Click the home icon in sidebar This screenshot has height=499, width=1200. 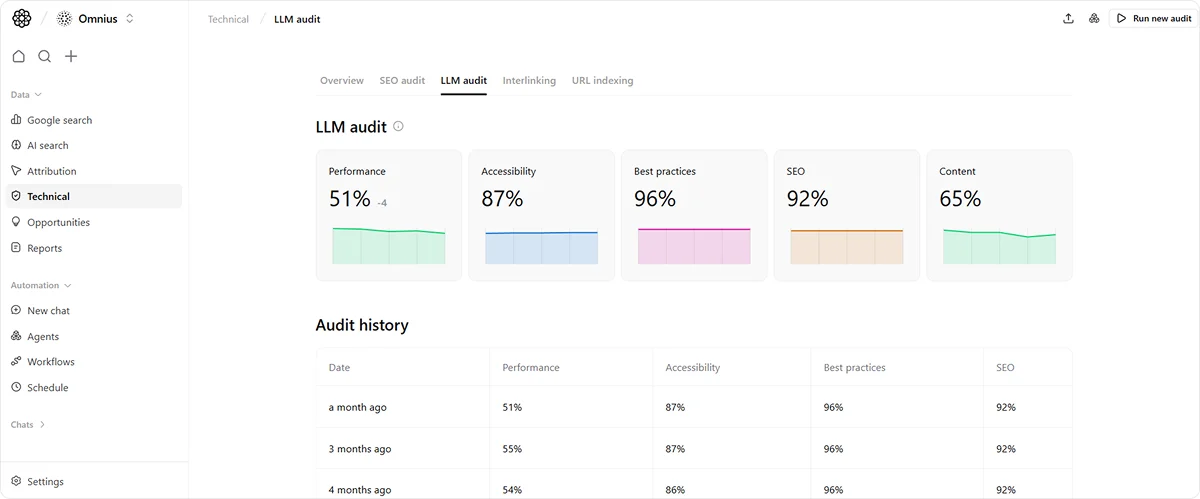19,56
